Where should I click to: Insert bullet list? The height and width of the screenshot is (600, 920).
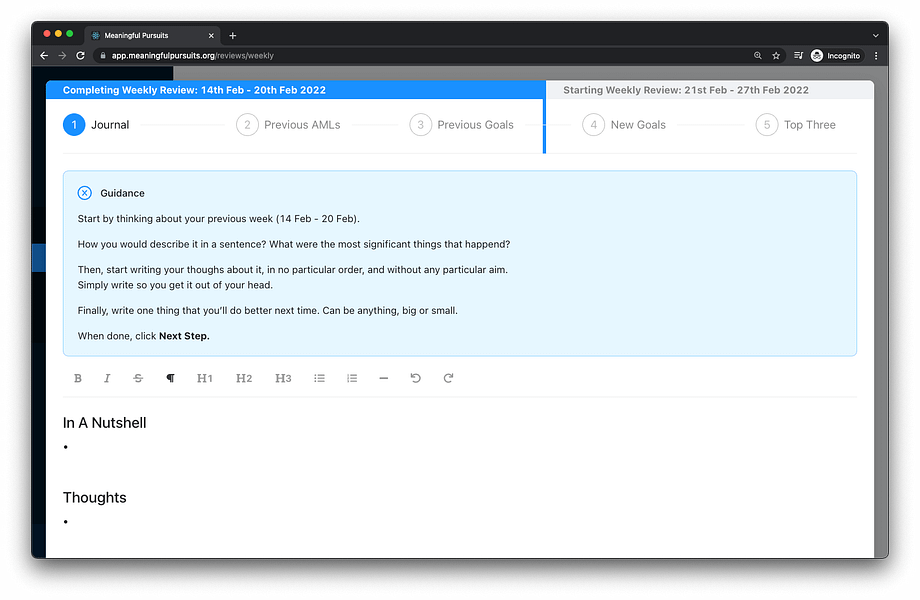[x=319, y=378]
